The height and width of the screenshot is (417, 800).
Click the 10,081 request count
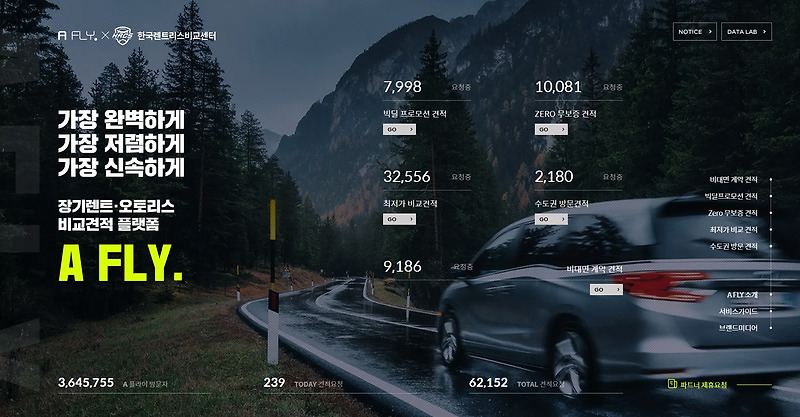pyautogui.click(x=558, y=86)
